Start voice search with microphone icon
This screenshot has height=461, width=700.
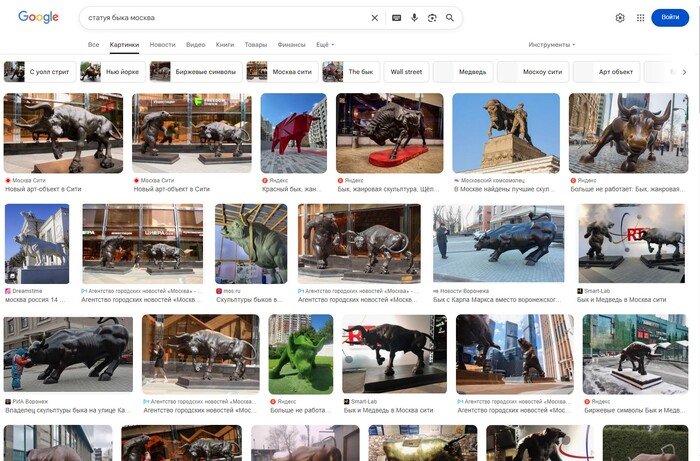[x=415, y=18]
